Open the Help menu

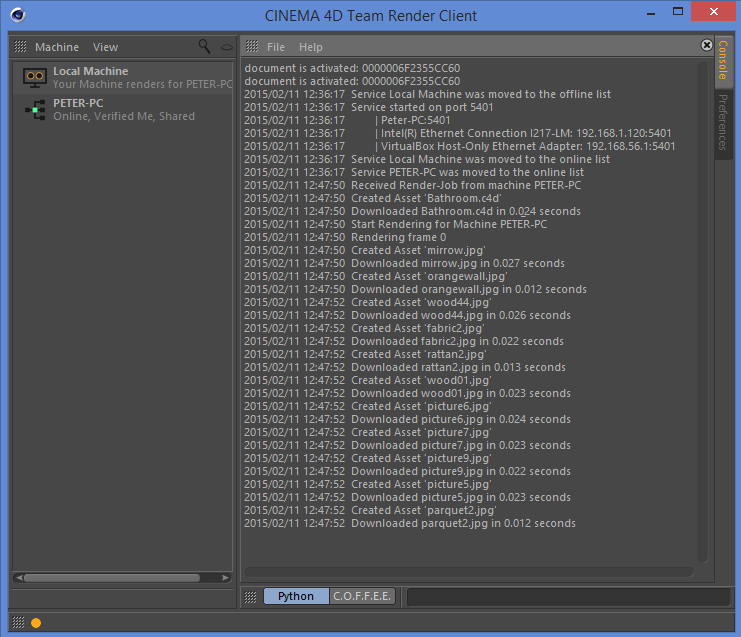(x=310, y=47)
